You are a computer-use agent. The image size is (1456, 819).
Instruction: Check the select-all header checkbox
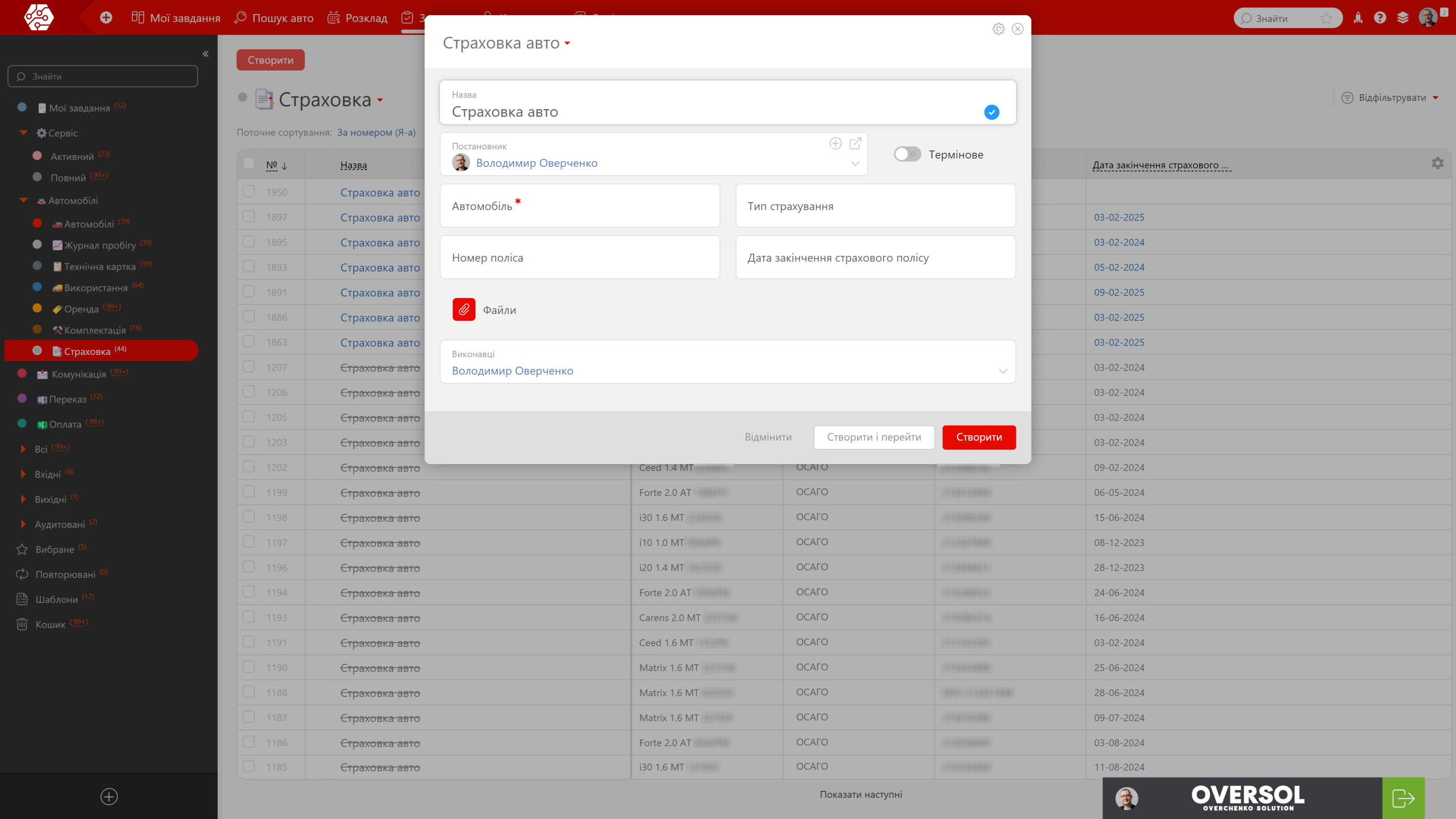(x=249, y=163)
